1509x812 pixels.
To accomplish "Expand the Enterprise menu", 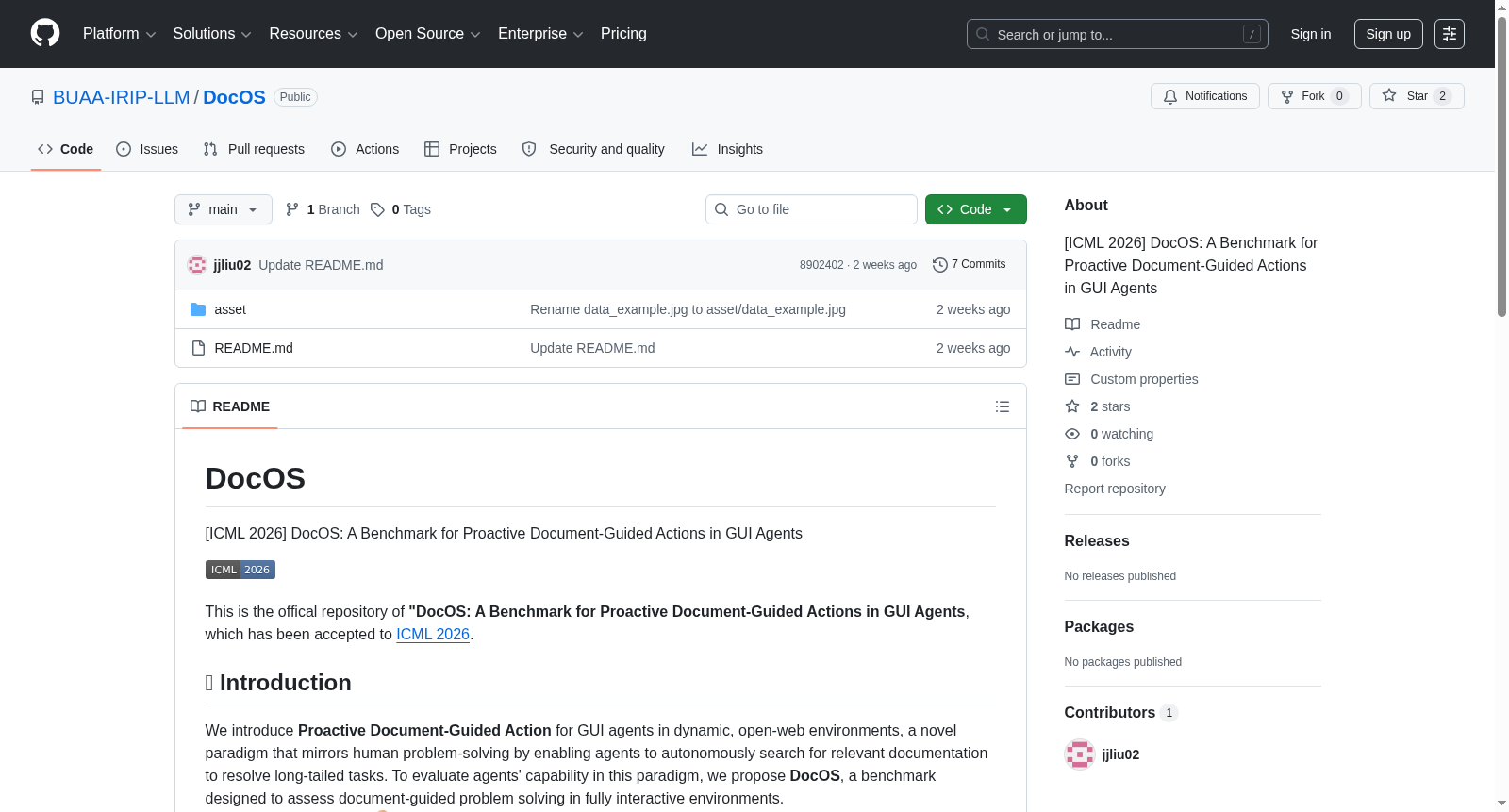I will click(x=540, y=34).
